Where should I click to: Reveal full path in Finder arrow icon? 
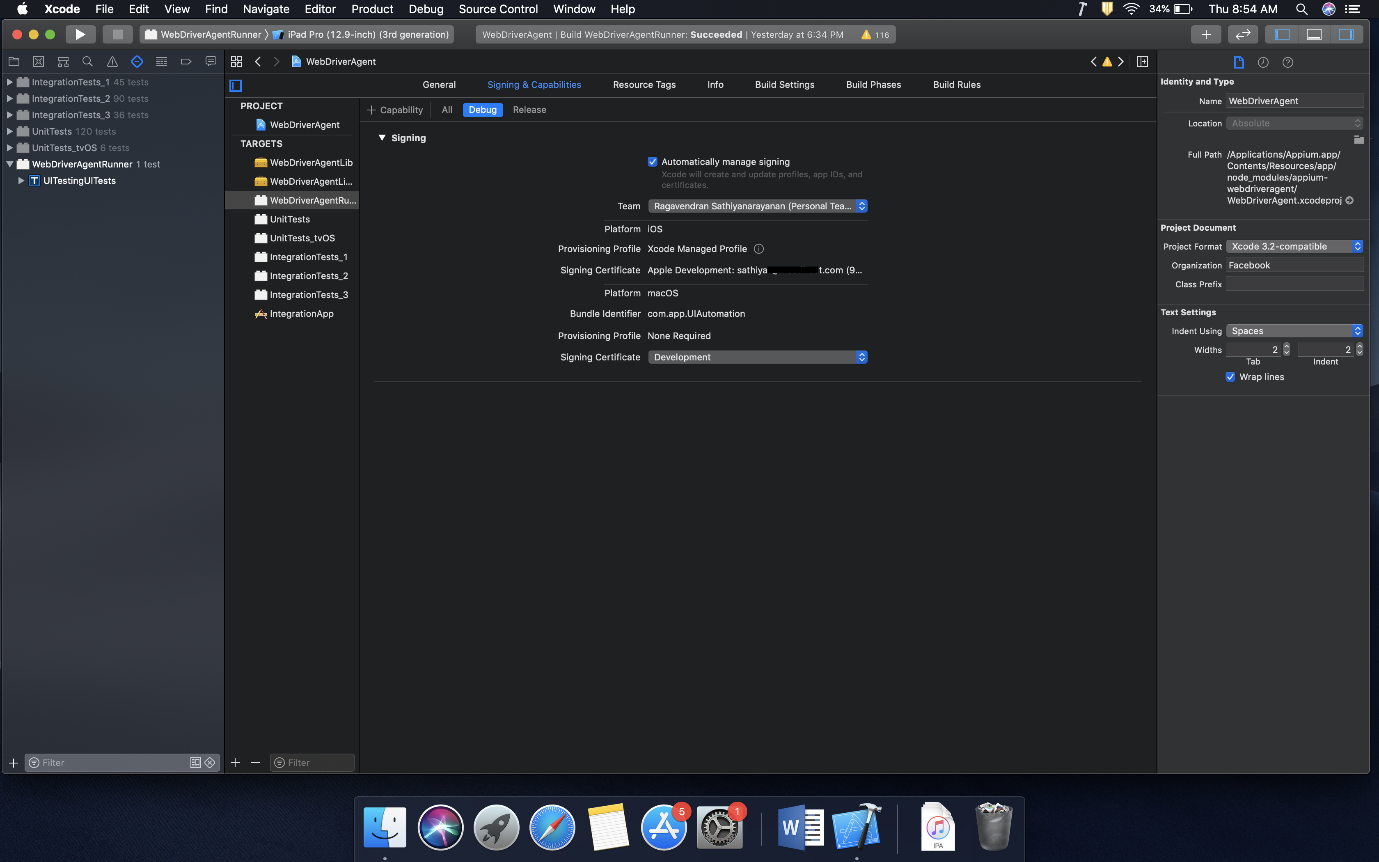(x=1350, y=201)
